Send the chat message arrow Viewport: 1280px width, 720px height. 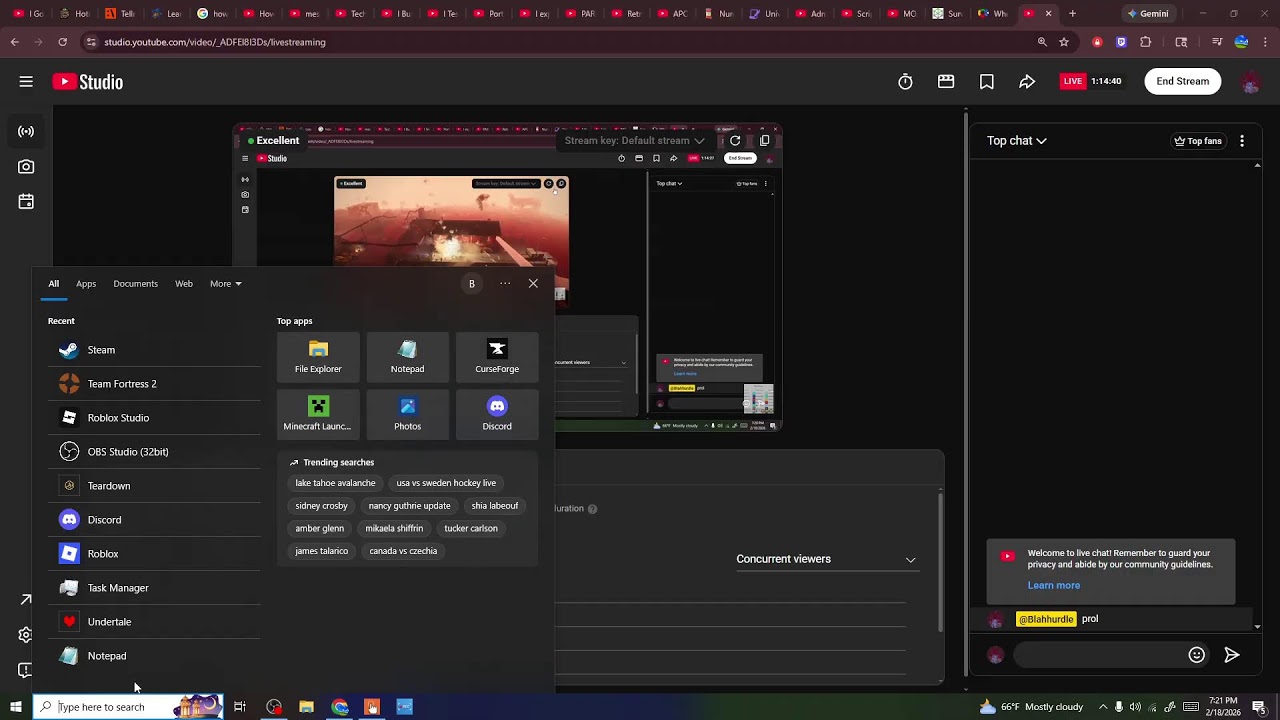click(x=1232, y=655)
